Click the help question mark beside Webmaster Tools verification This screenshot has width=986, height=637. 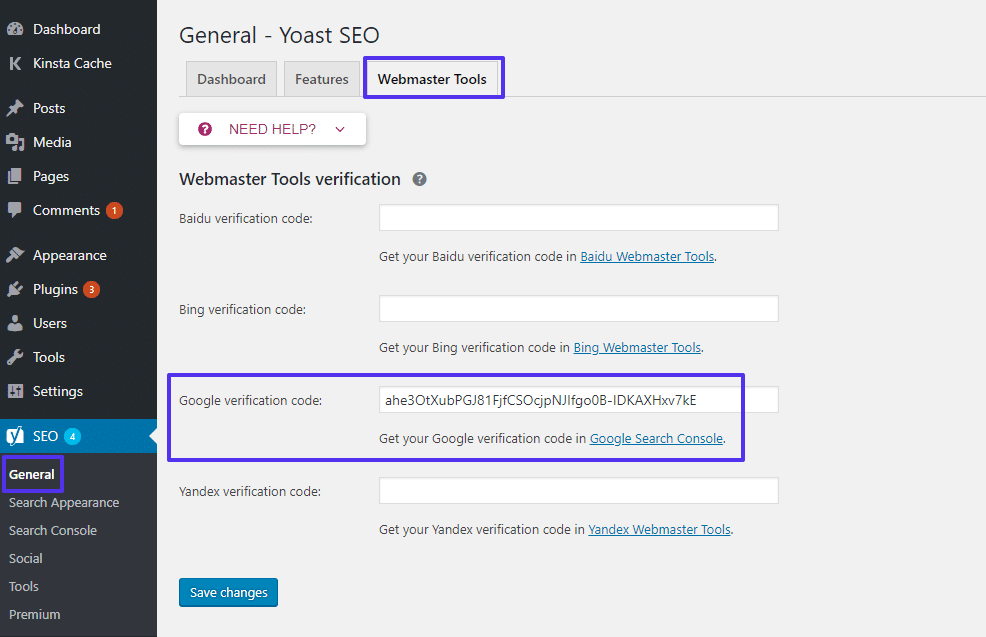coord(420,179)
